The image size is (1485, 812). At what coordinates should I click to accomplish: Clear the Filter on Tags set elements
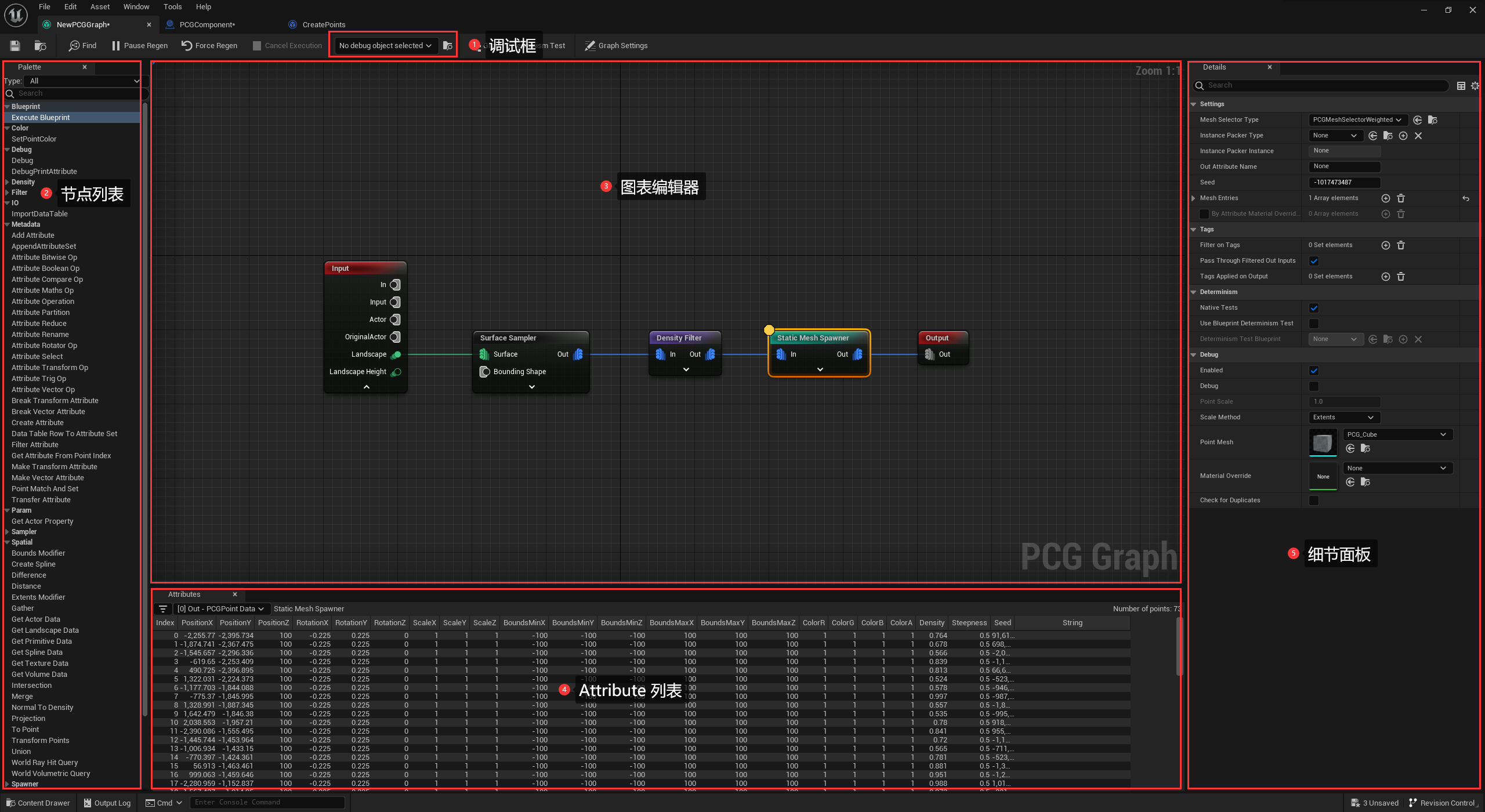(1401, 245)
